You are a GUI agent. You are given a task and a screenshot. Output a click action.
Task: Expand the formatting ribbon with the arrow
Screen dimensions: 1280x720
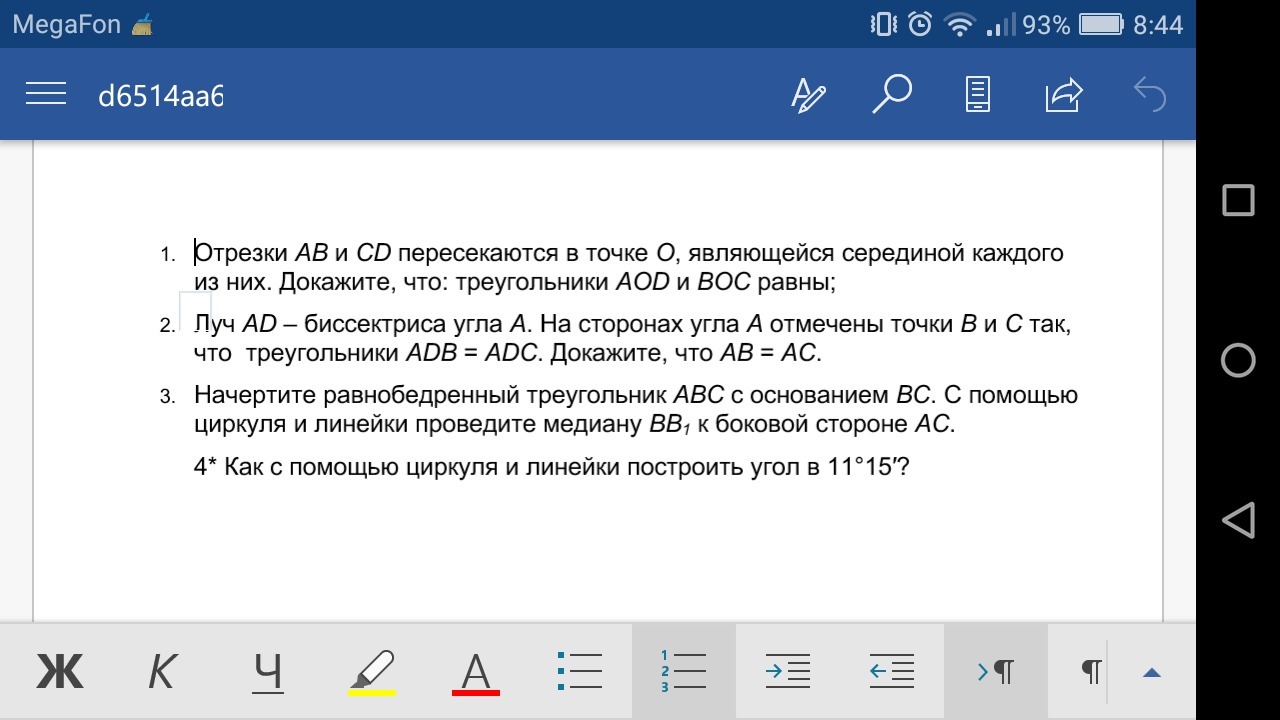(1152, 673)
